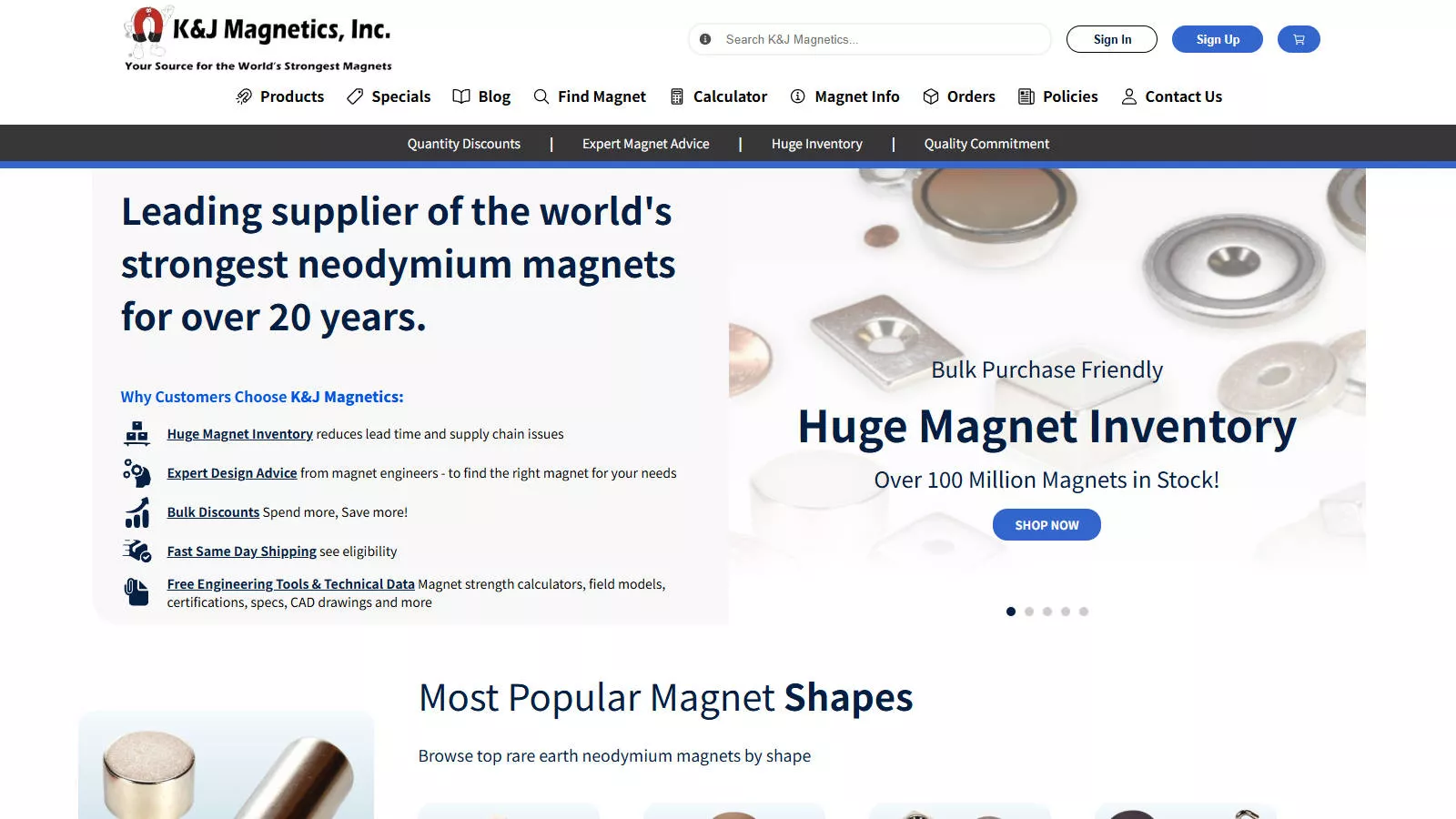Click the Calculator icon
Viewport: 1456px width, 819px height.
tap(677, 96)
